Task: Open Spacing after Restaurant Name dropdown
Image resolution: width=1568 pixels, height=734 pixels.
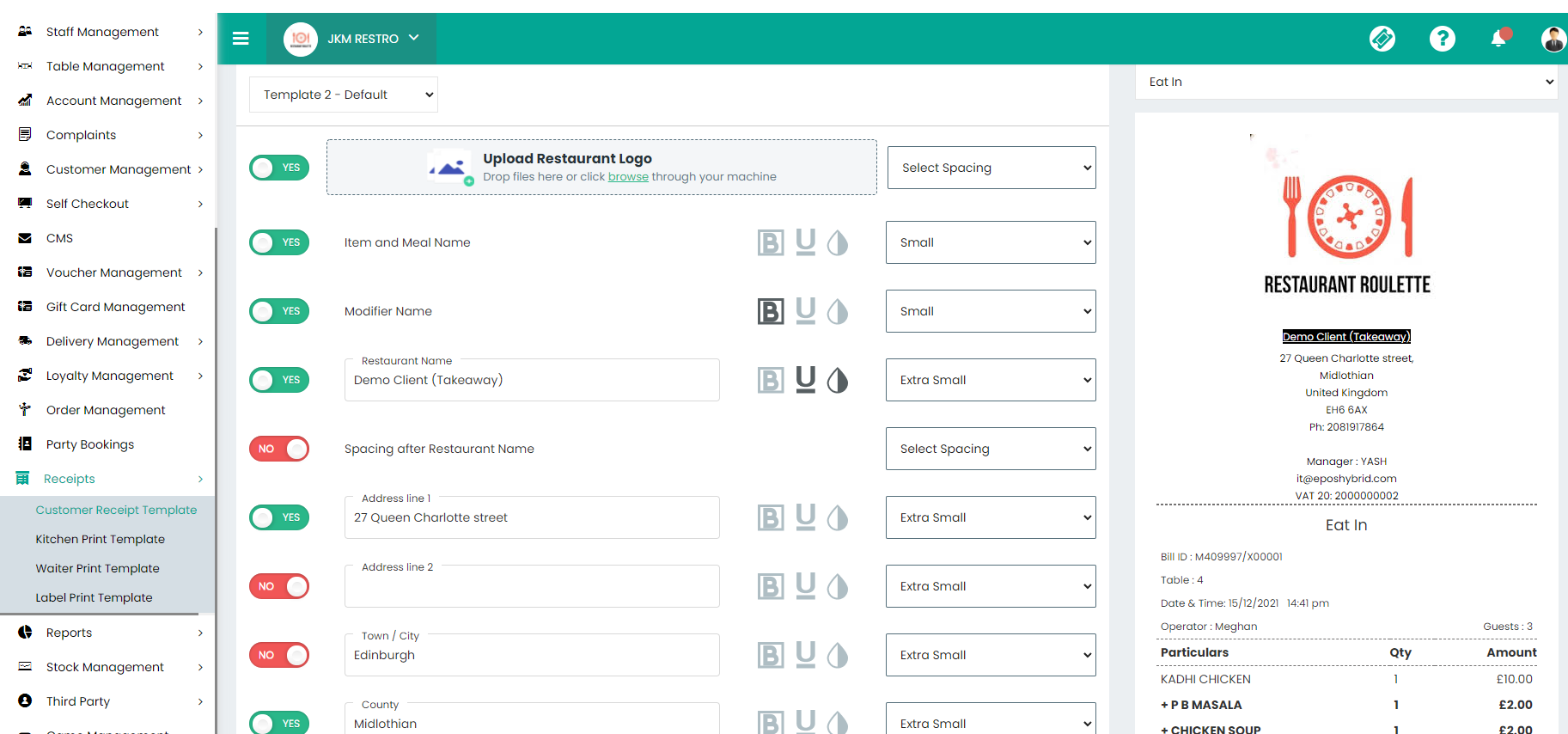Action: point(991,449)
